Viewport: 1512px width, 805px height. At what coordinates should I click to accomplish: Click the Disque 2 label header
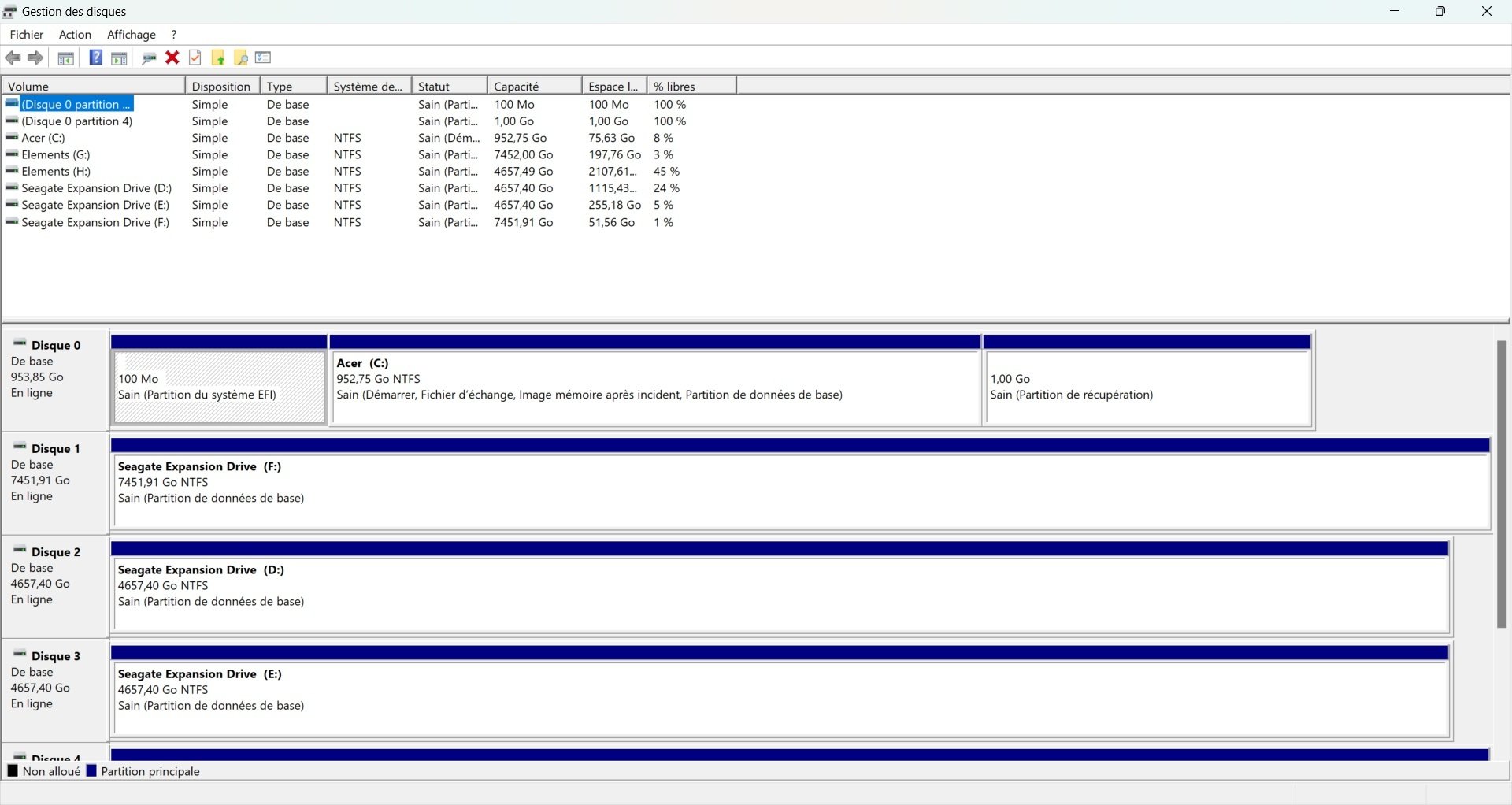[x=56, y=551]
